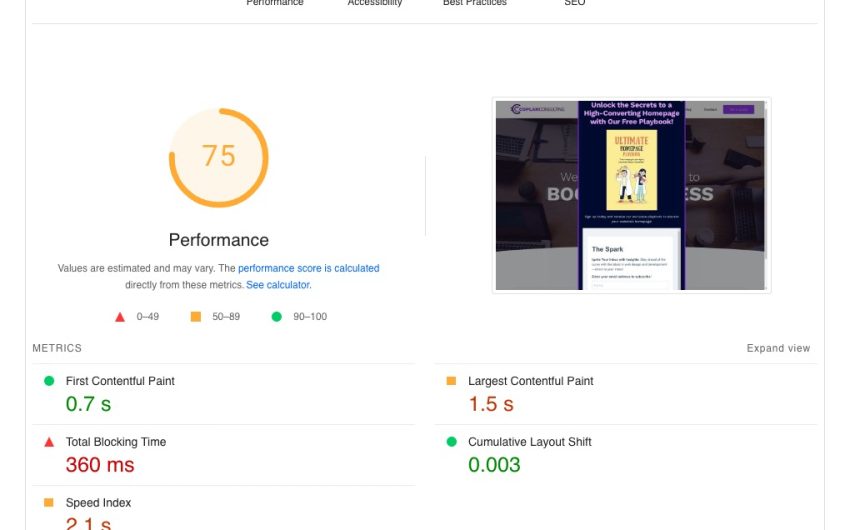Select the 'Speed Index' label
This screenshot has height=530, width=850.
pyautogui.click(x=98, y=503)
